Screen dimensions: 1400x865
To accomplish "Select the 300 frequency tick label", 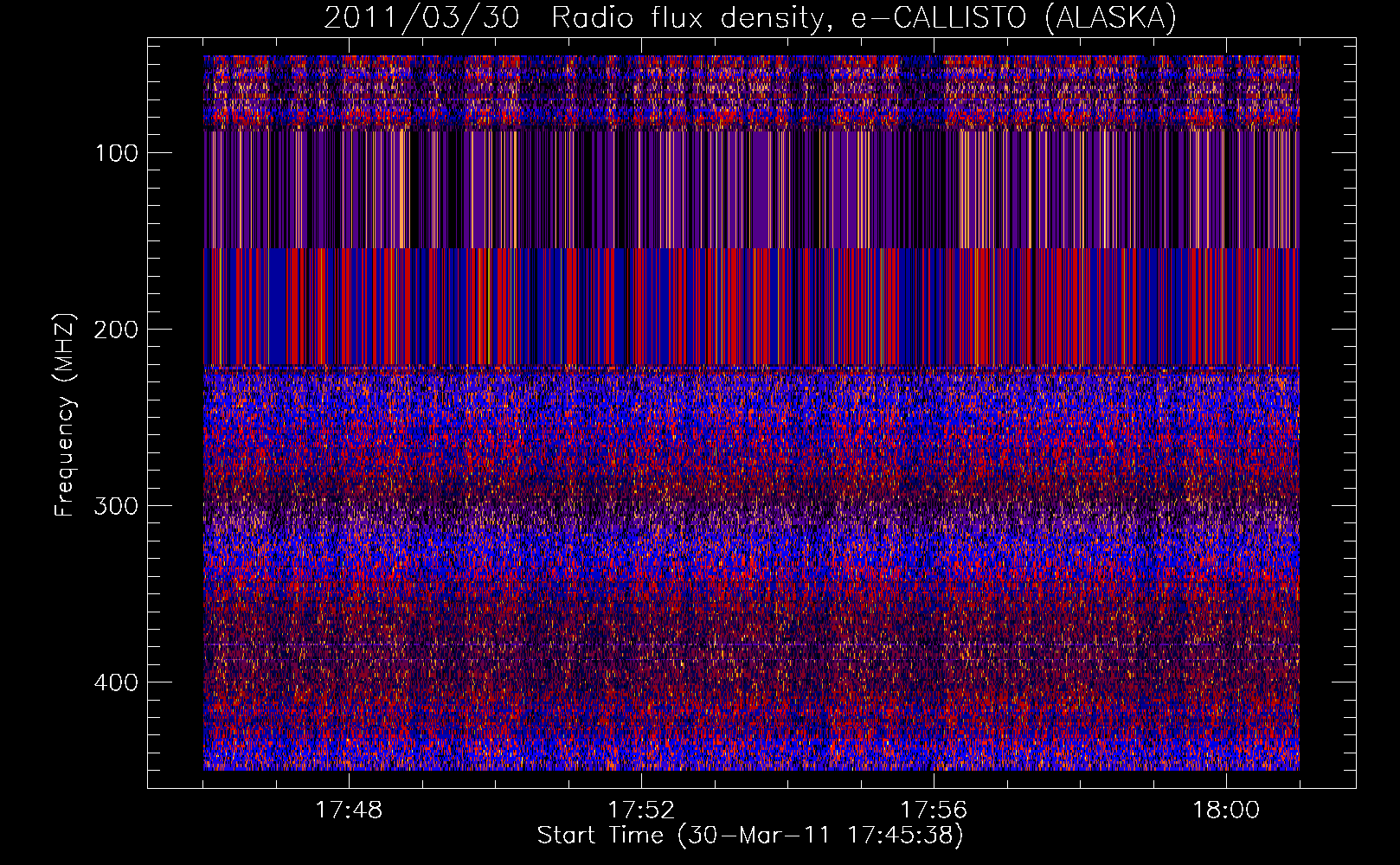I will [117, 506].
